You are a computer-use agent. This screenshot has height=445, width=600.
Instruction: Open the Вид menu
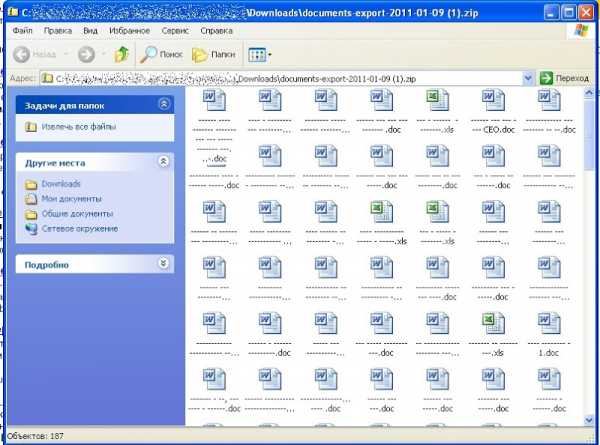point(91,31)
